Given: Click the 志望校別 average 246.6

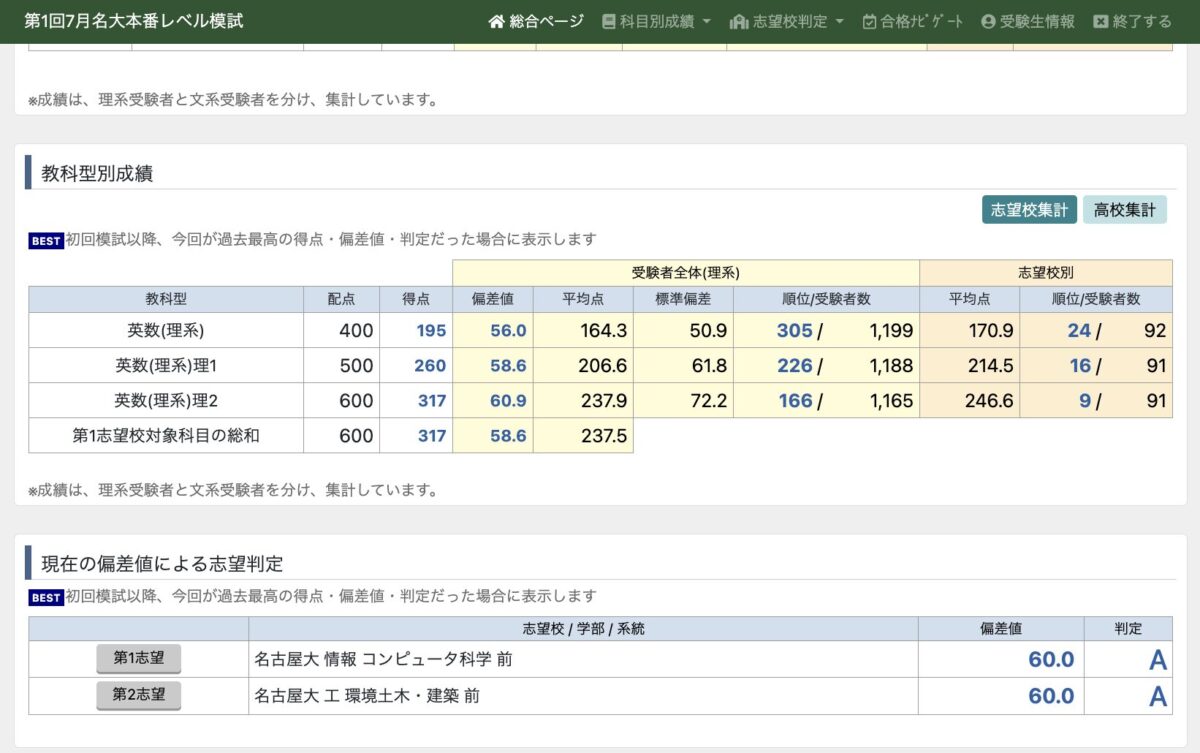Looking at the screenshot, I should tap(990, 401).
